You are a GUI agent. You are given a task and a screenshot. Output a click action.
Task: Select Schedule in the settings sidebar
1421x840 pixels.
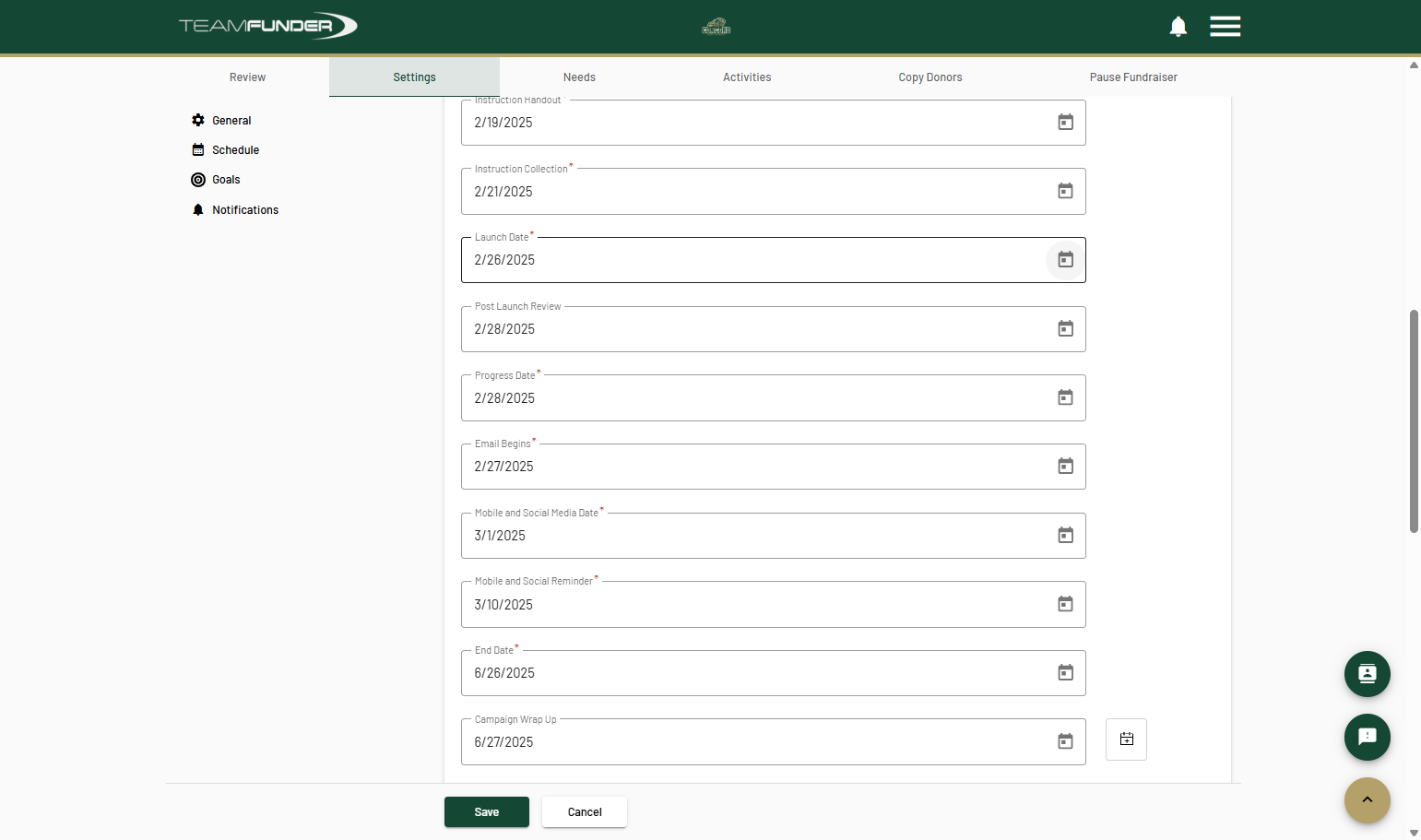pyautogui.click(x=225, y=150)
